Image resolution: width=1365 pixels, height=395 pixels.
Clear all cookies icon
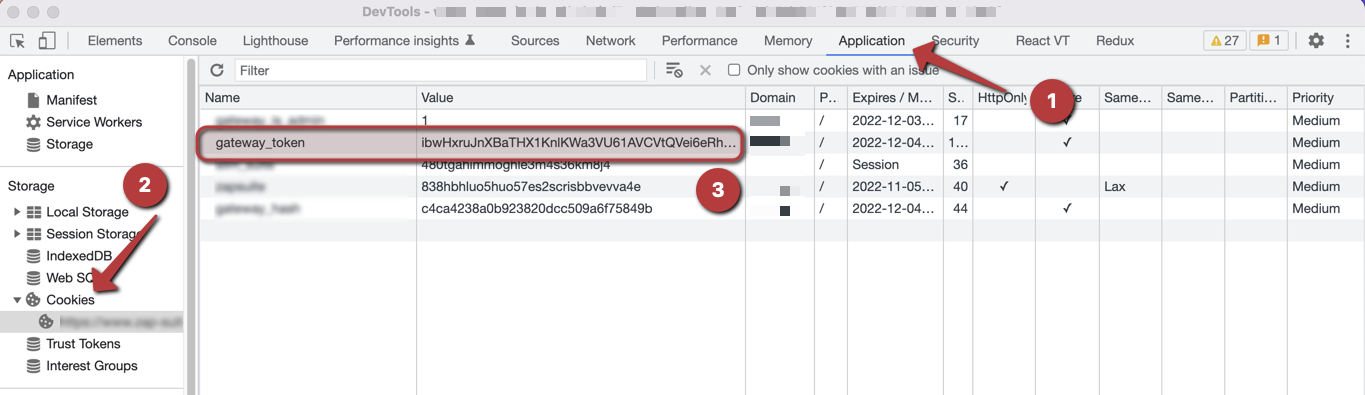[x=674, y=70]
